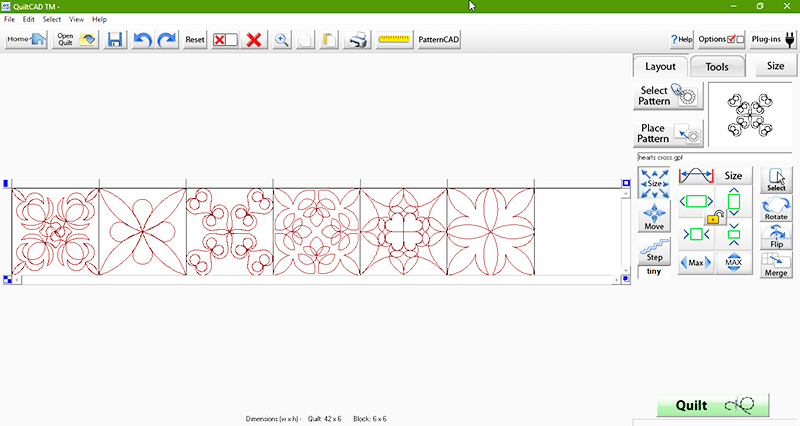
Task: Open the File menu
Action: click(x=9, y=19)
